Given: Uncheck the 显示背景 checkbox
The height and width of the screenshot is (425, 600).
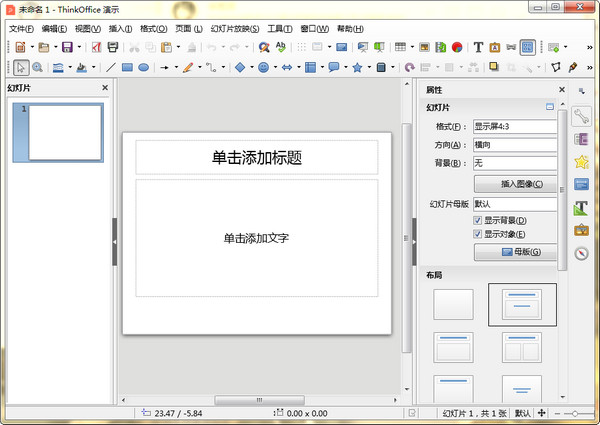Looking at the screenshot, I should (478, 220).
